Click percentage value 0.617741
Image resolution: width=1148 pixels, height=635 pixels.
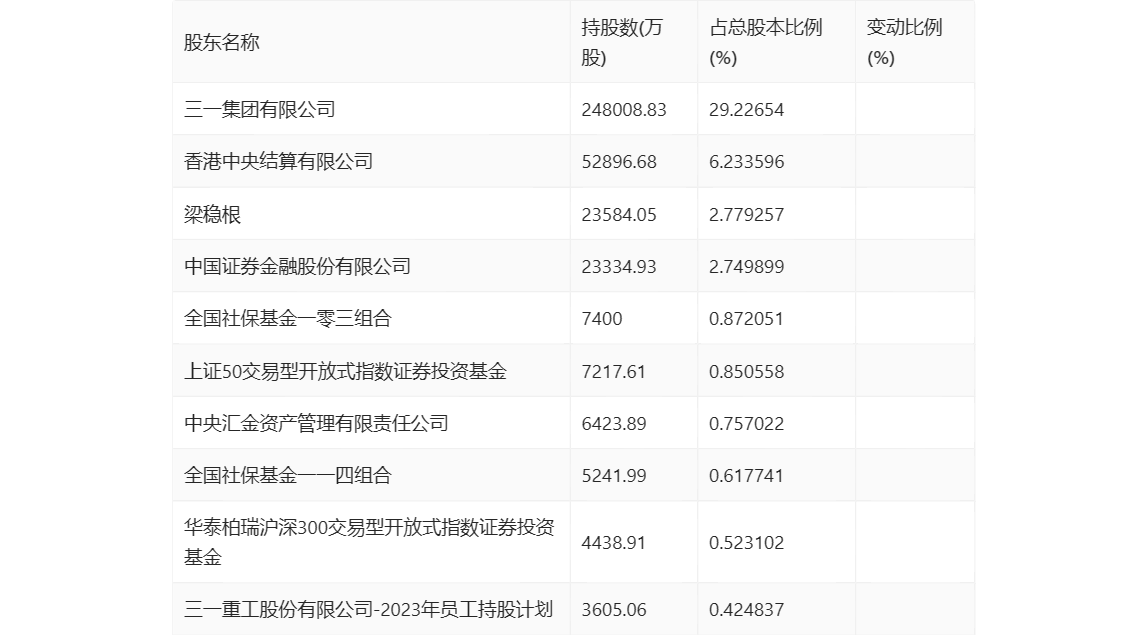[746, 475]
